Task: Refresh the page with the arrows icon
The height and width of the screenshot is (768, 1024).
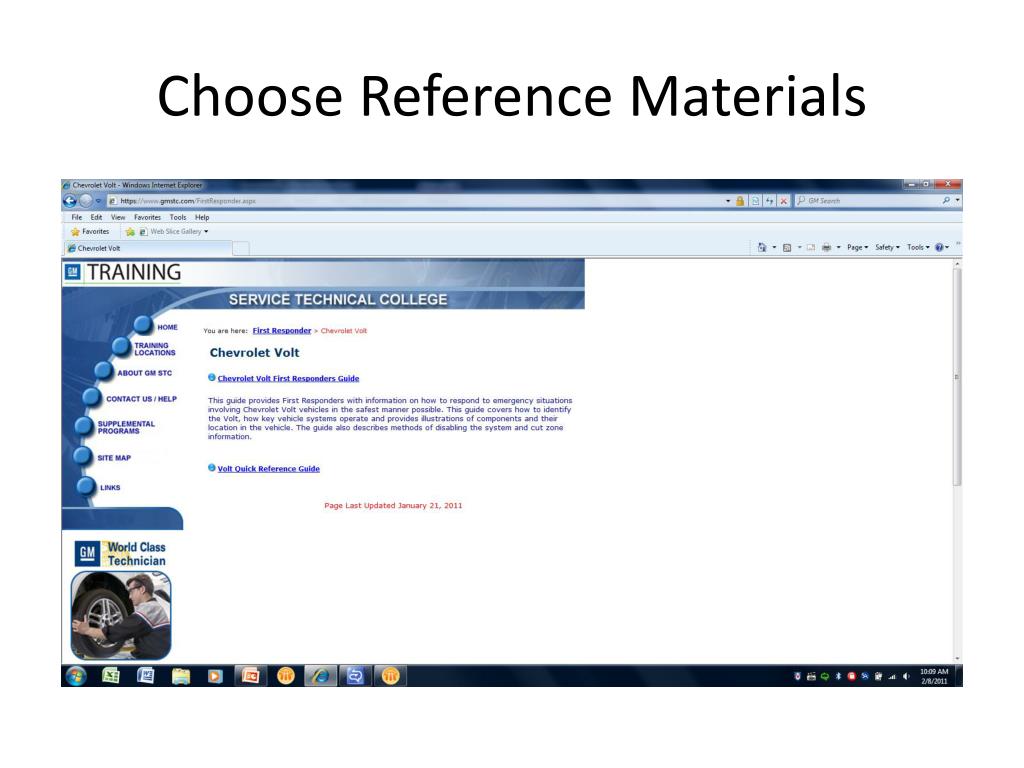Action: pyautogui.click(x=770, y=201)
